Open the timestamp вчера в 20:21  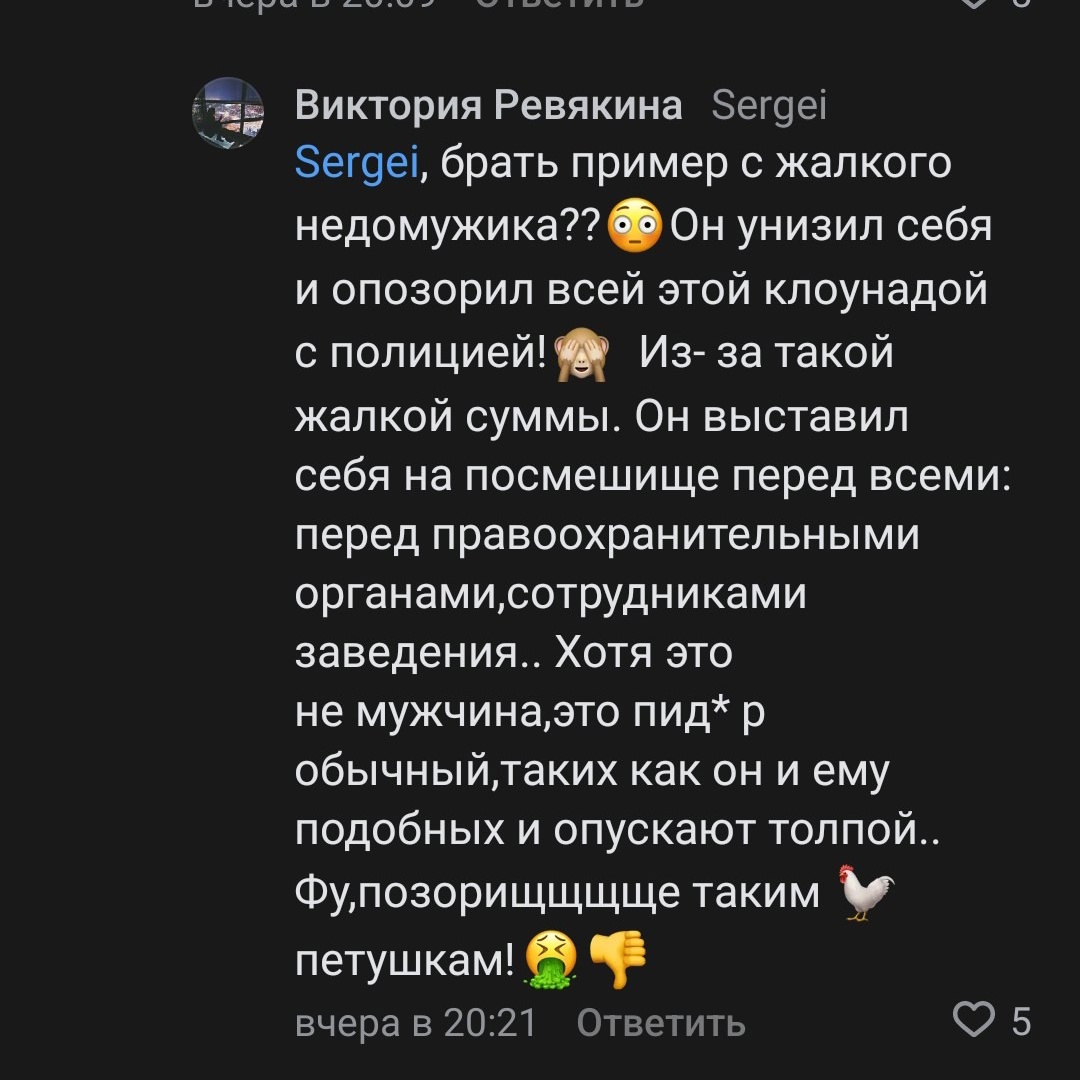415,1023
